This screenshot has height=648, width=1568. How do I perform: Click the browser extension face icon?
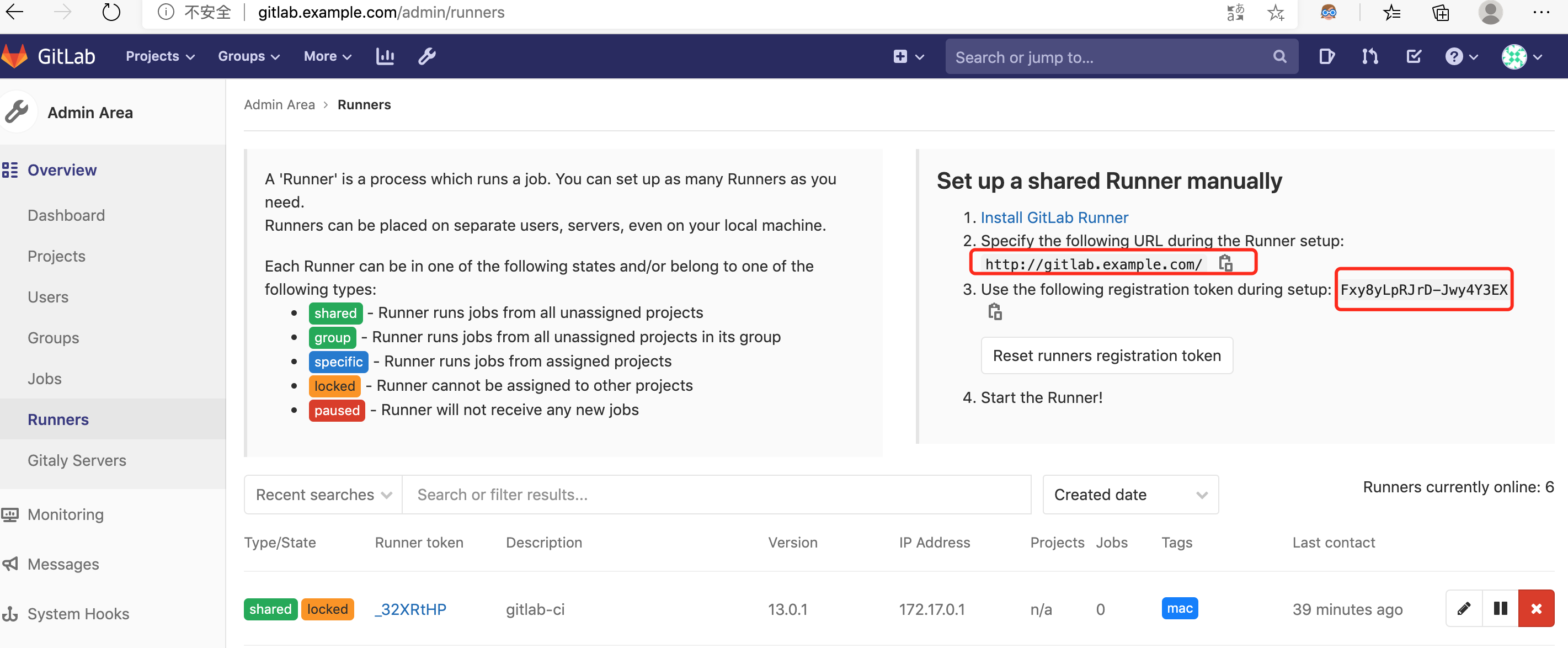point(1328,12)
